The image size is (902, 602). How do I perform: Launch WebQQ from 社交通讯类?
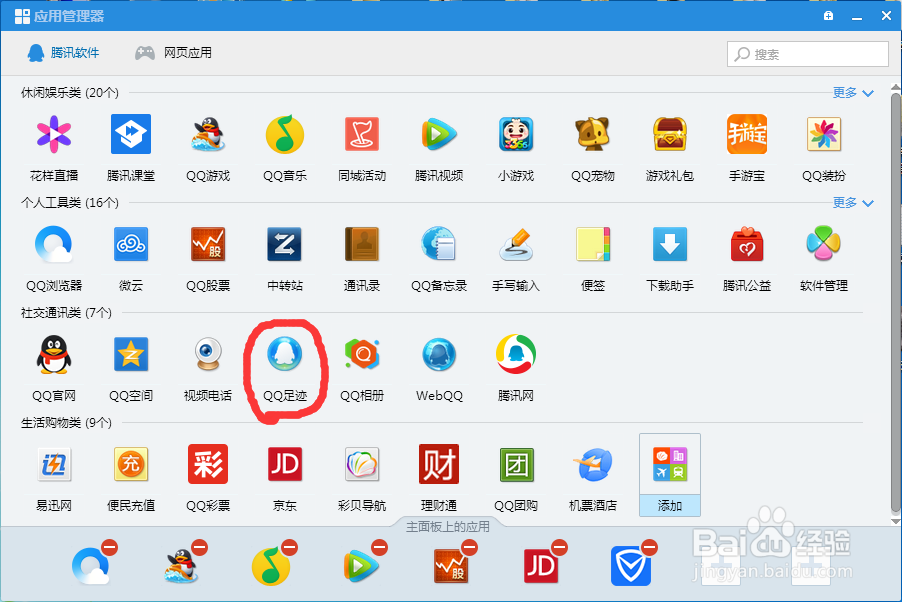tap(438, 354)
